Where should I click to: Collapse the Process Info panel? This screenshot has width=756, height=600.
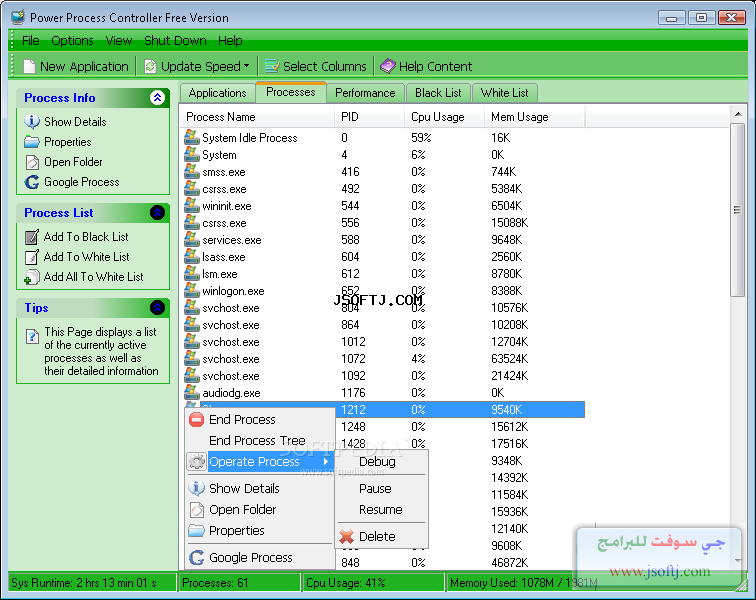click(157, 98)
